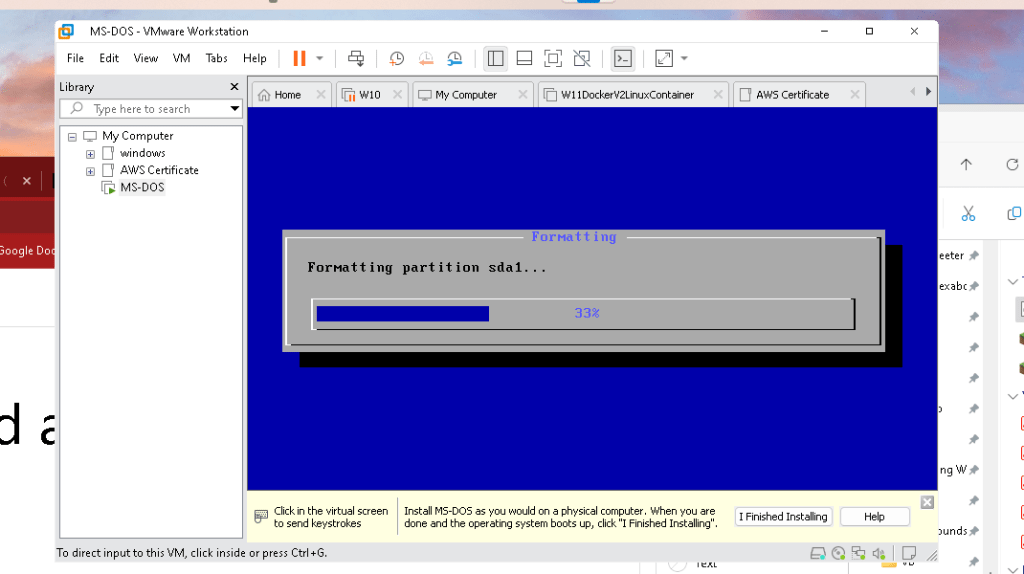
Task: Expand the AWS Certificate node
Action: (90, 171)
